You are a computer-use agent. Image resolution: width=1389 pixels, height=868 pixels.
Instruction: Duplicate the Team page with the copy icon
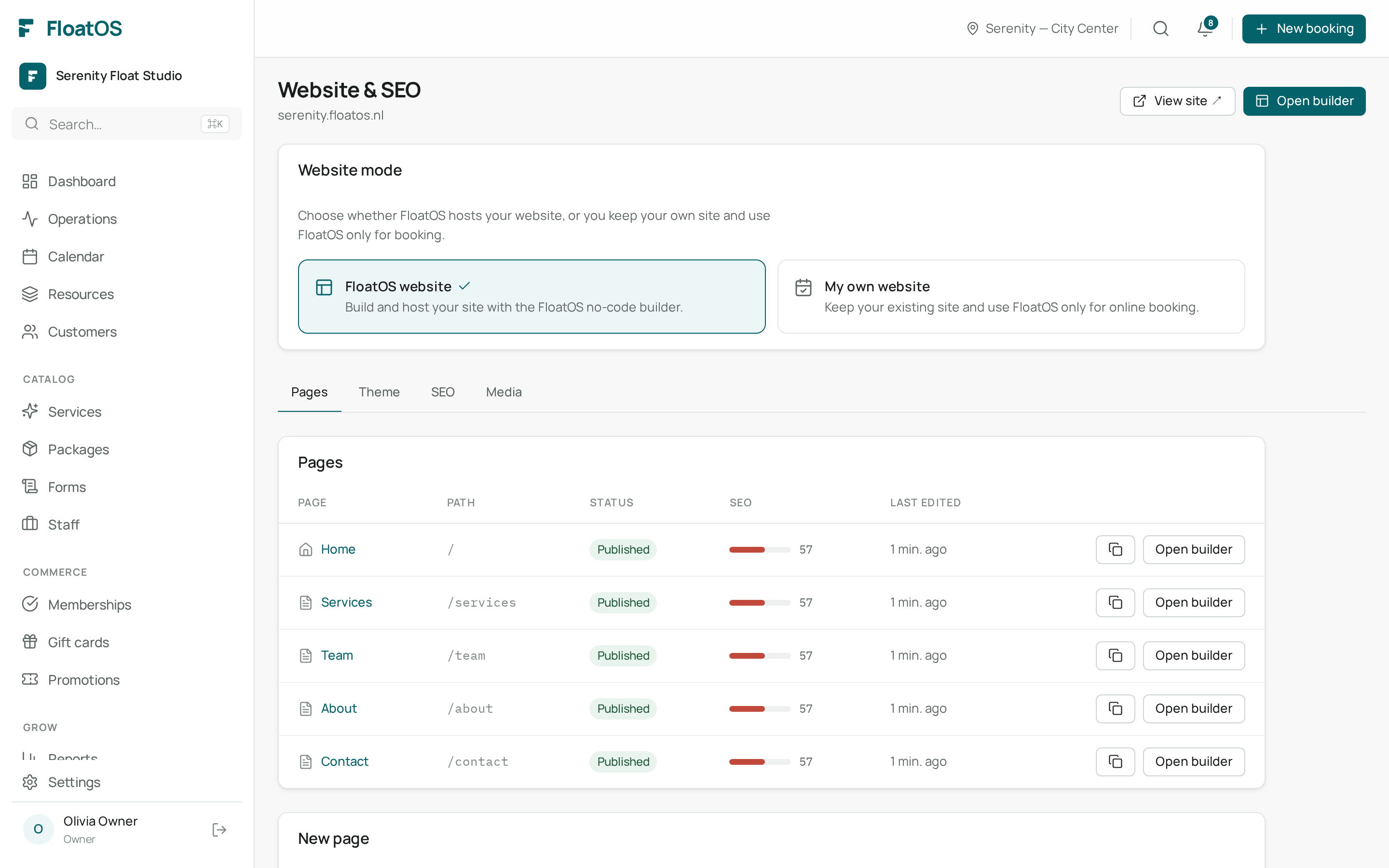(x=1115, y=655)
